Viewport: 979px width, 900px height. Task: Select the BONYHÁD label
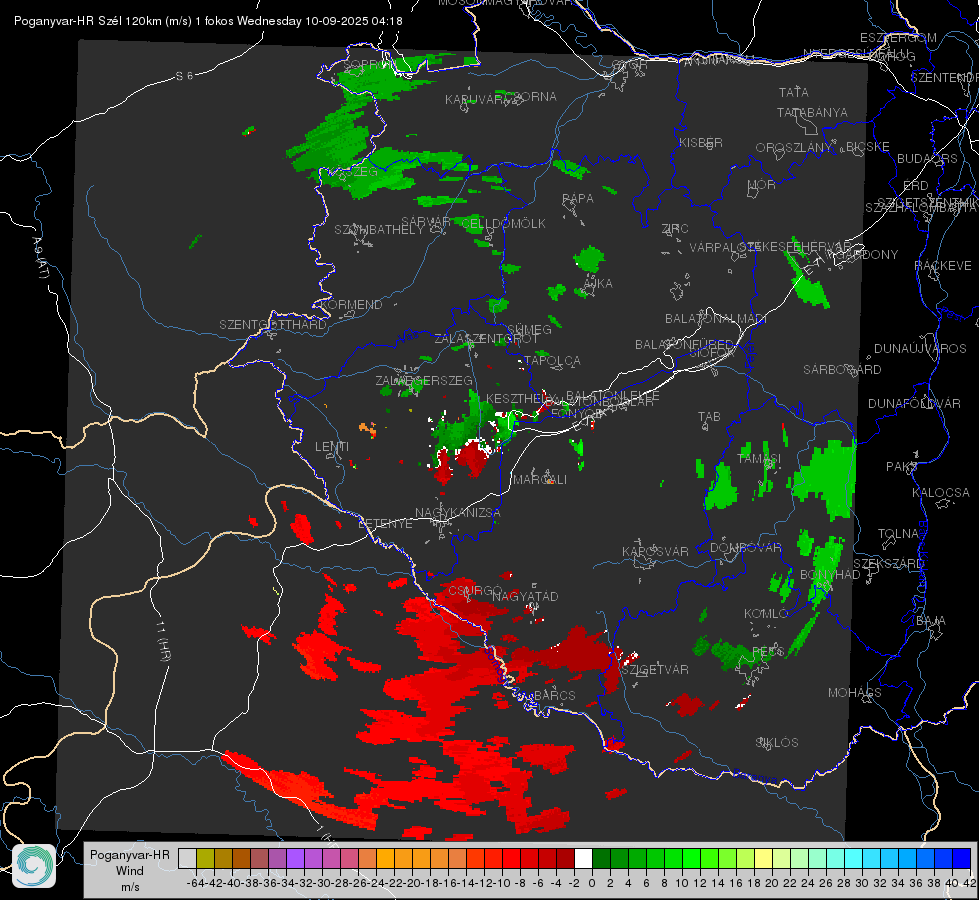coord(830,575)
